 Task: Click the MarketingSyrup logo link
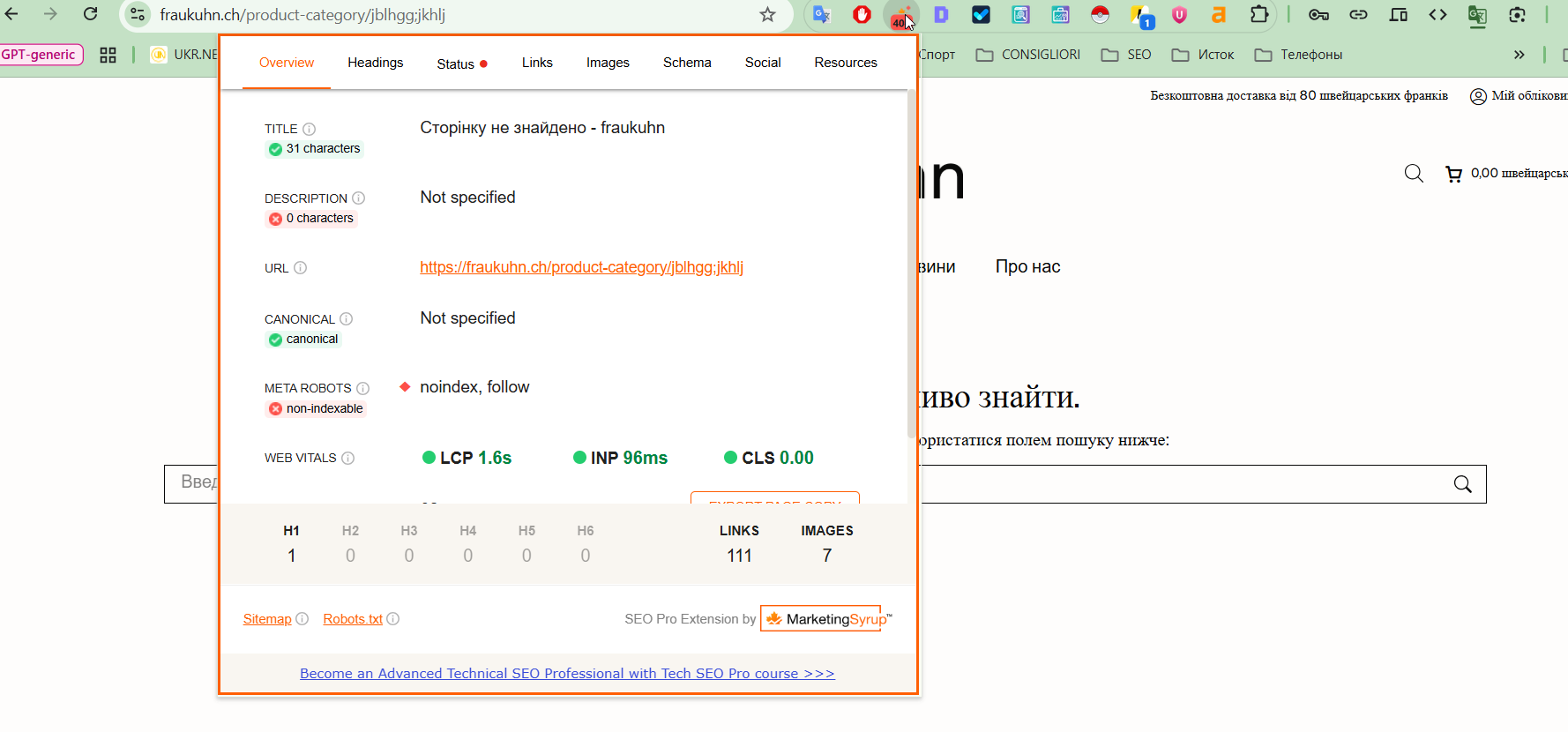(826, 619)
